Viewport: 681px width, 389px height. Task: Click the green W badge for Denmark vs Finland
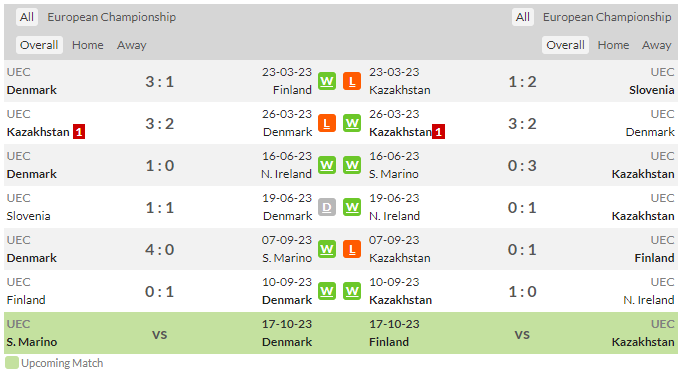point(327,81)
